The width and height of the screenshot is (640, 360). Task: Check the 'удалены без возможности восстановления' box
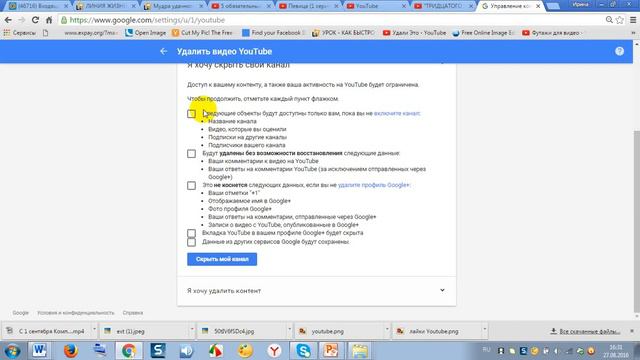(191, 153)
